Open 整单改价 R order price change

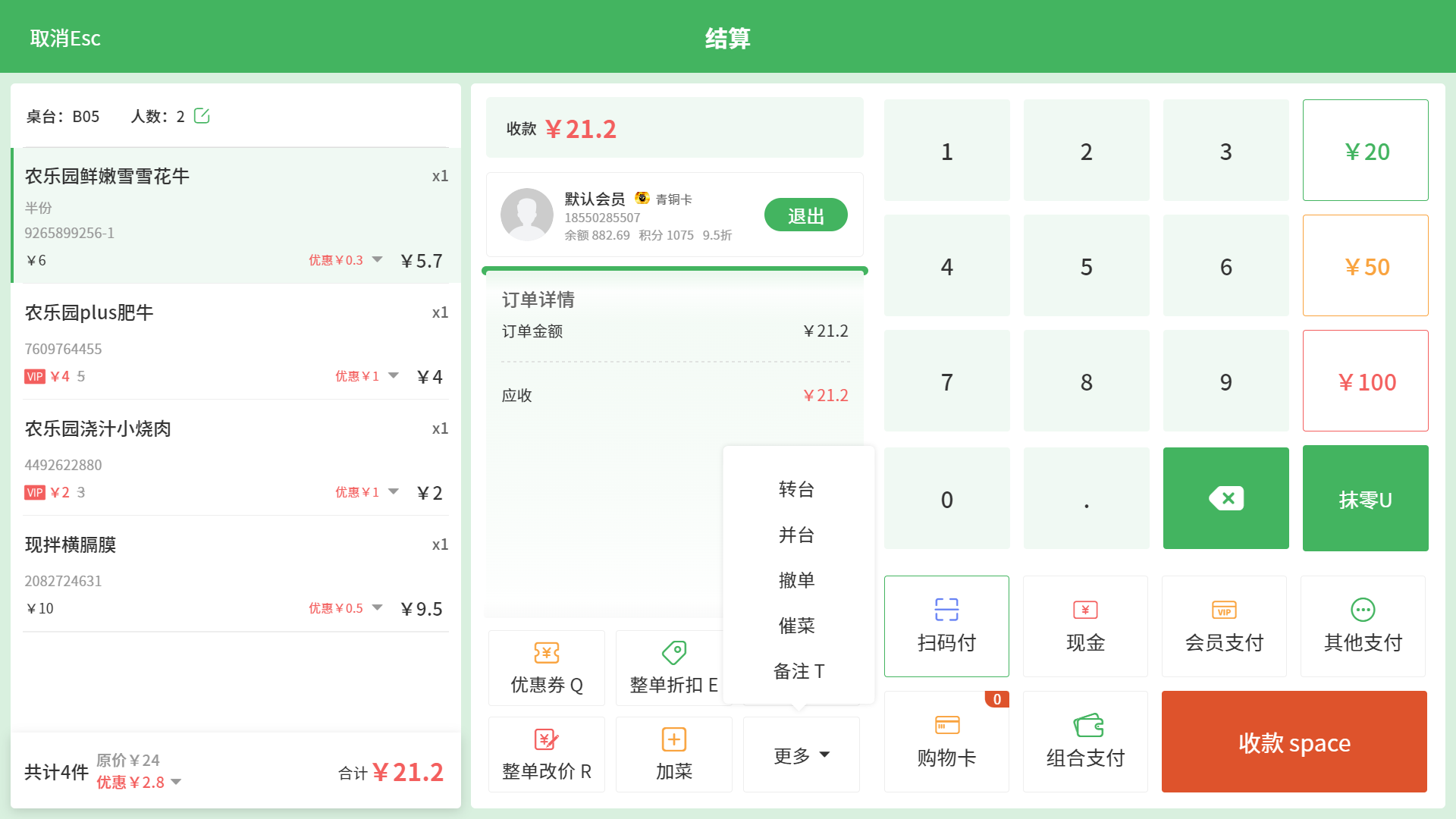(547, 755)
